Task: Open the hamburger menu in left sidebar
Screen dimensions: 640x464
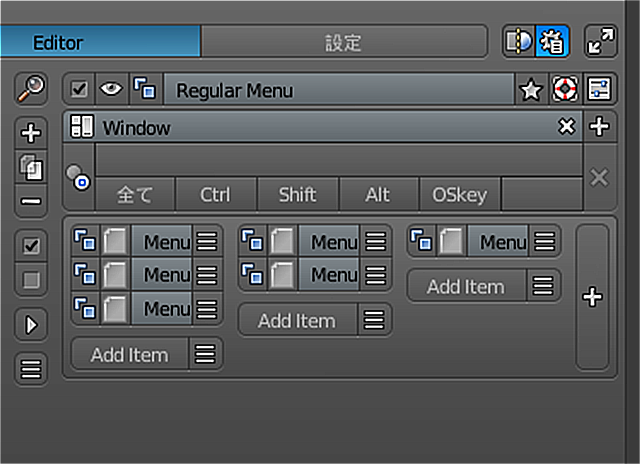Action: [31, 369]
